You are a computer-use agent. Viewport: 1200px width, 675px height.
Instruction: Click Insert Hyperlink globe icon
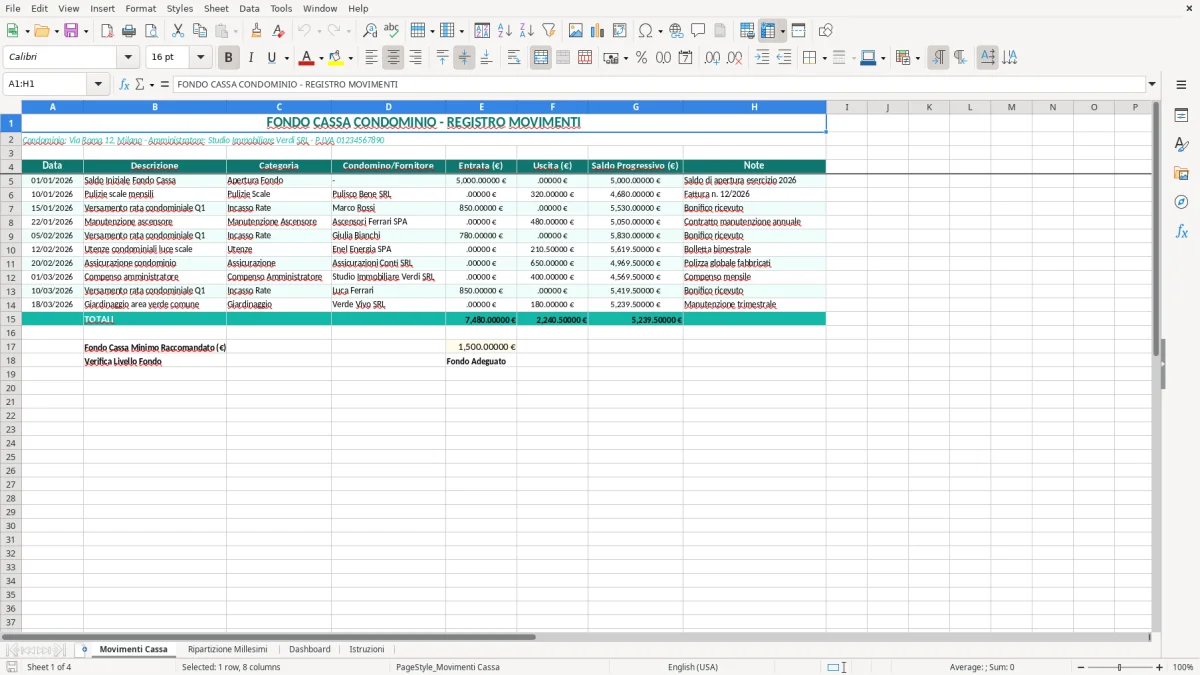coord(676,31)
